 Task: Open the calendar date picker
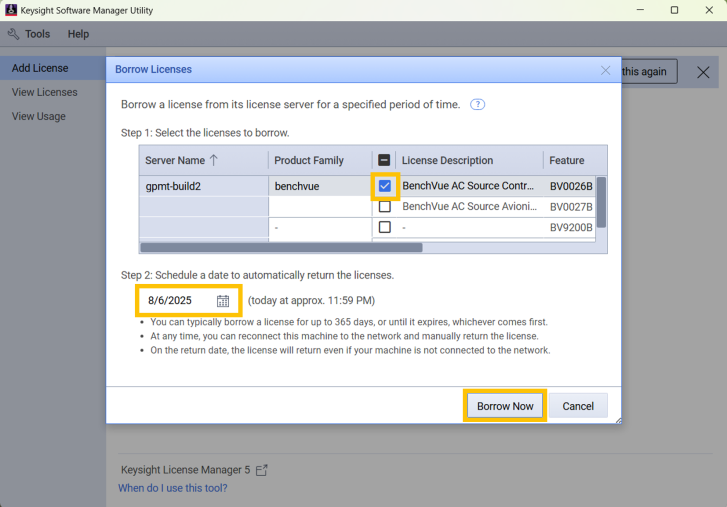tap(223, 301)
